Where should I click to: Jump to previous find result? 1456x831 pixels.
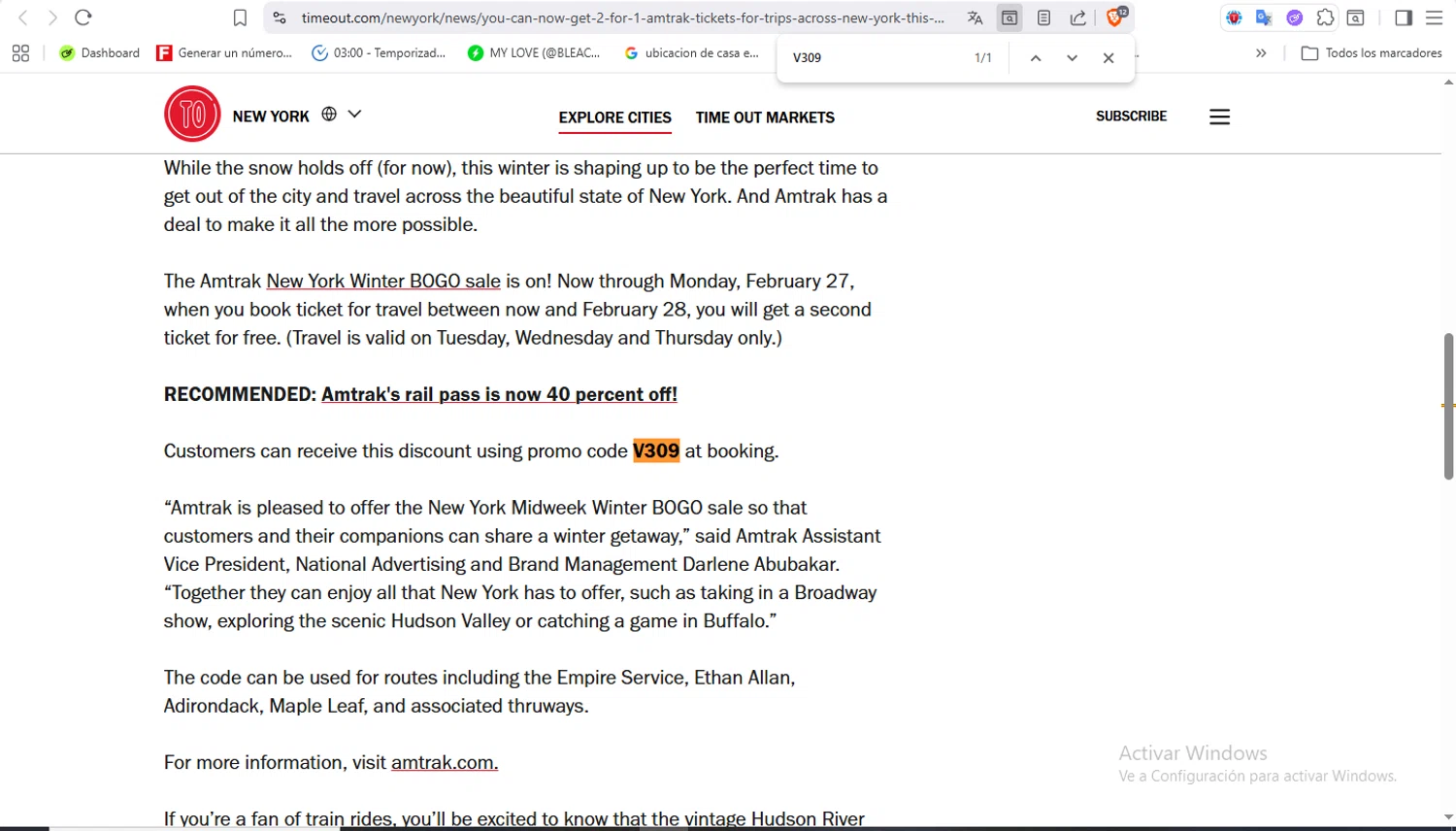pos(1036,58)
